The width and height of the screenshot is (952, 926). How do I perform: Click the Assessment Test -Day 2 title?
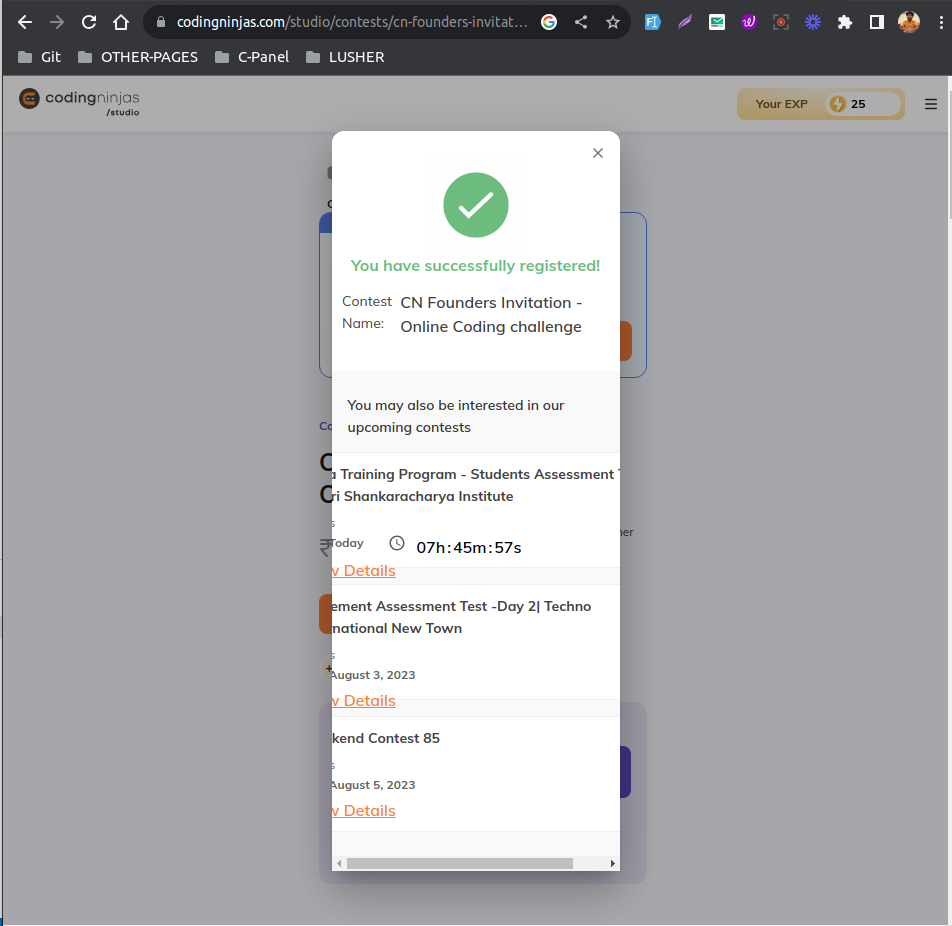click(x=461, y=617)
